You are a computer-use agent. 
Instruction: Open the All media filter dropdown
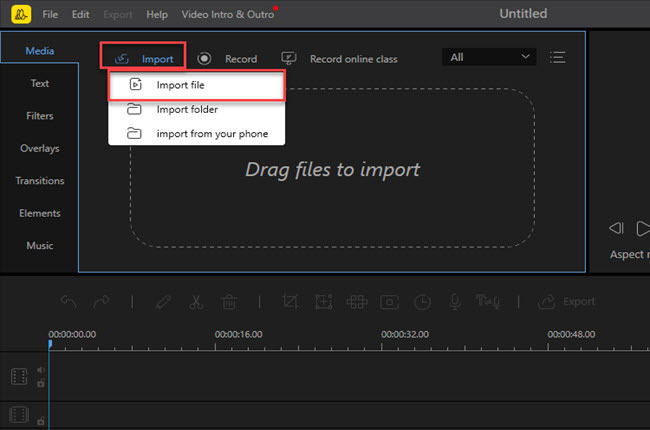coord(489,58)
